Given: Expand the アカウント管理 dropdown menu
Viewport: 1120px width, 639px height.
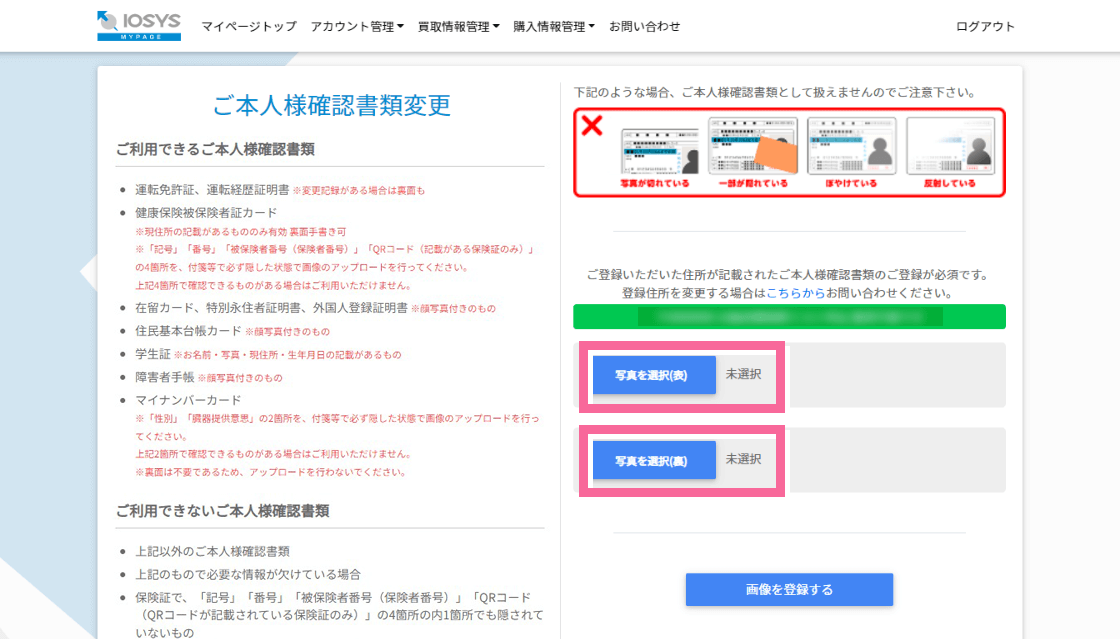Looking at the screenshot, I should [x=357, y=27].
